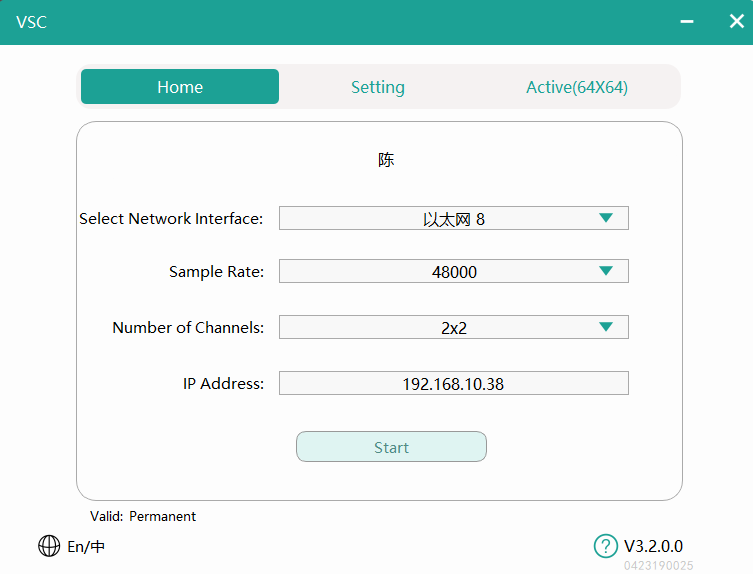Click the Sample Rate label
Viewport: 753px width, 574px height.
(216, 272)
